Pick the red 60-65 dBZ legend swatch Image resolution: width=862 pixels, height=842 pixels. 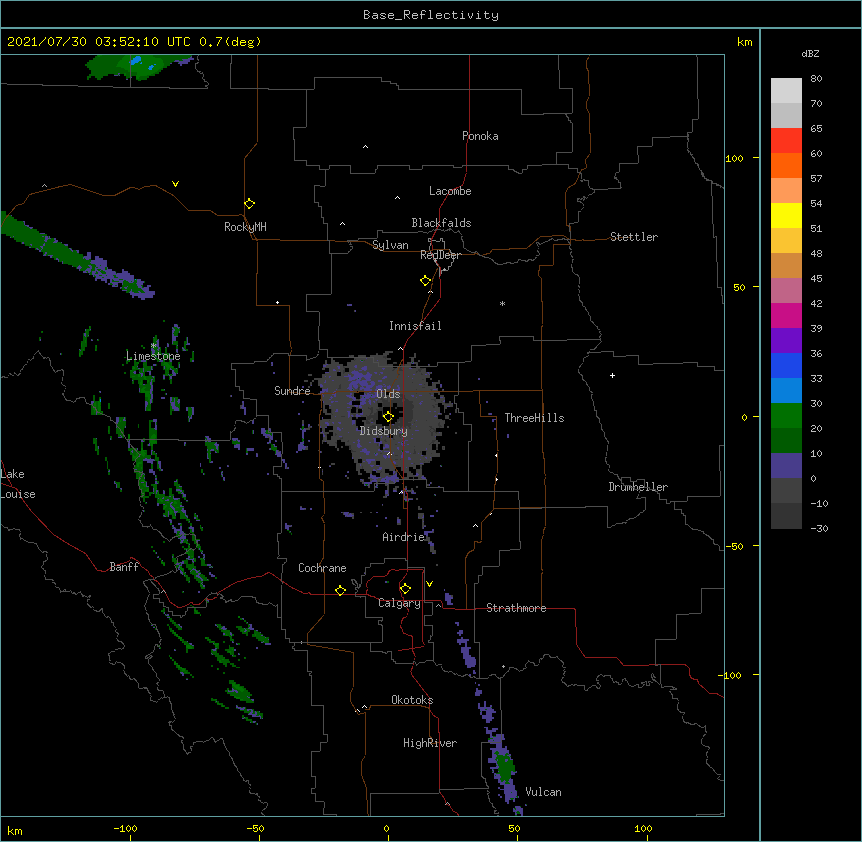click(x=786, y=141)
